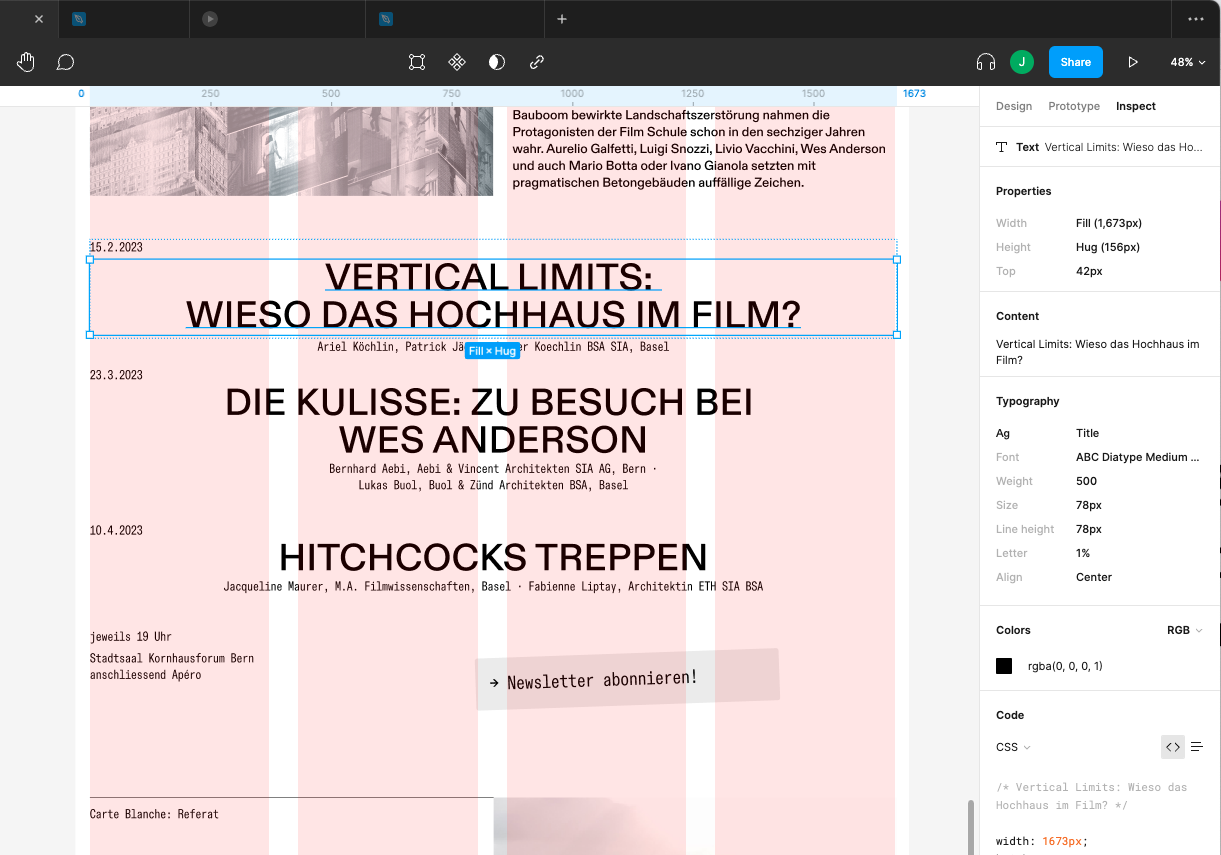The width and height of the screenshot is (1221, 855).
Task: Switch code panel to list view
Action: coord(1197,747)
